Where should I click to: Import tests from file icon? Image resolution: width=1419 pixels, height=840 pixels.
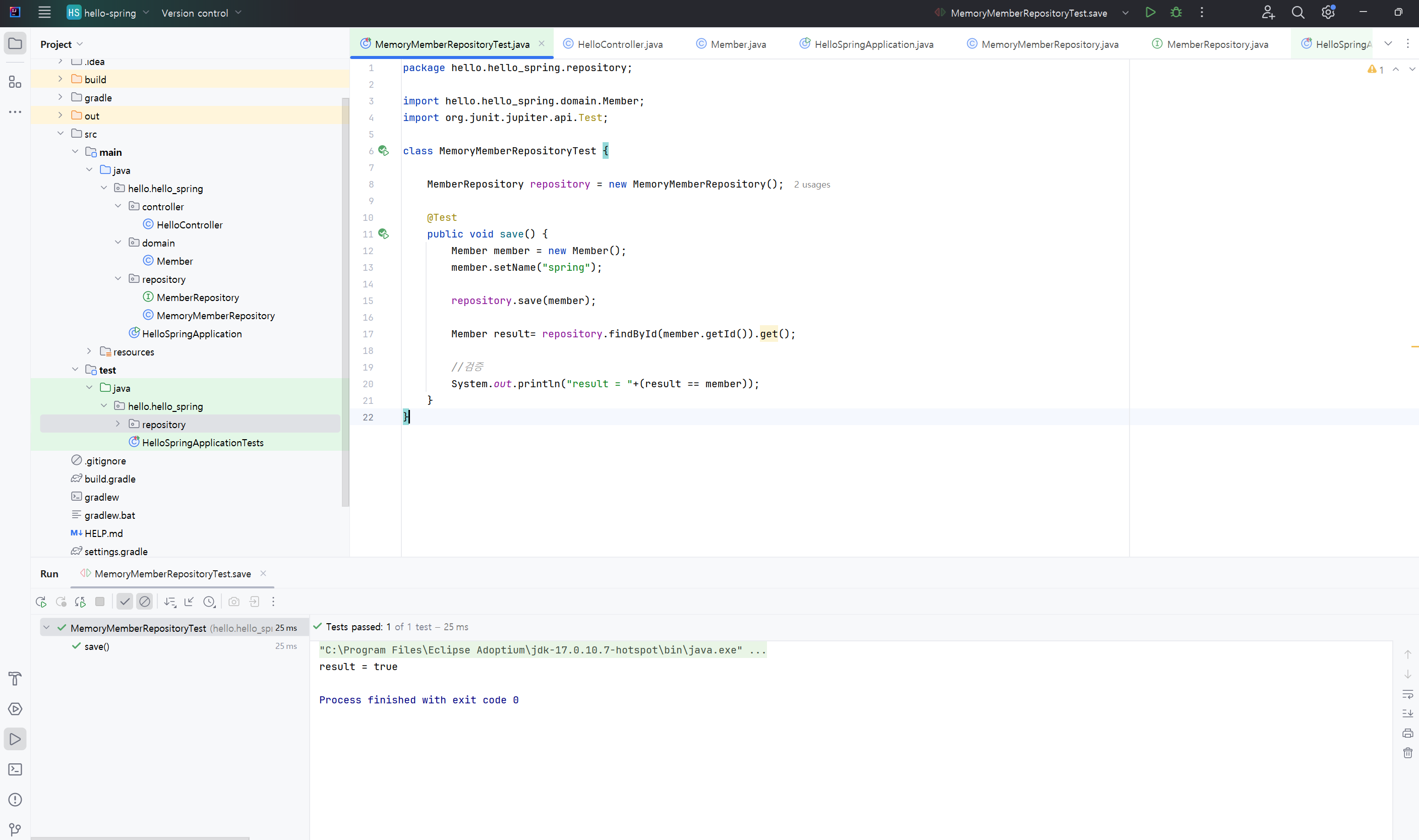coord(189,602)
